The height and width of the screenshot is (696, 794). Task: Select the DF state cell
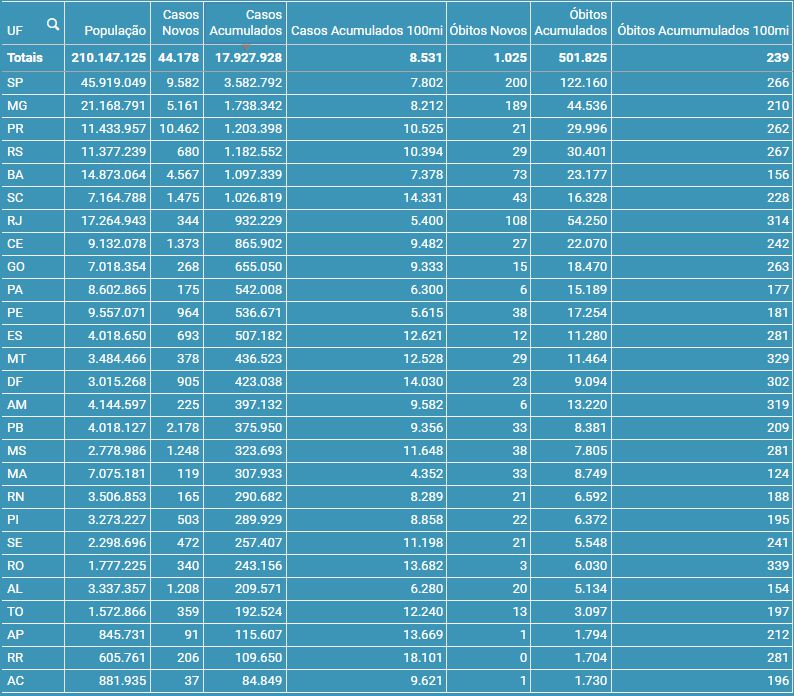click(x=15, y=381)
